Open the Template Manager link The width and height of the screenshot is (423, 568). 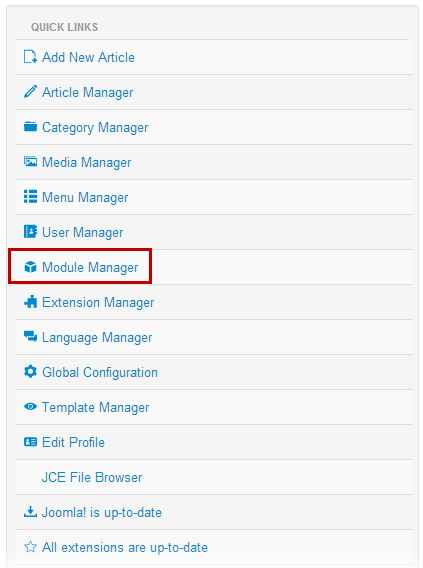point(96,408)
